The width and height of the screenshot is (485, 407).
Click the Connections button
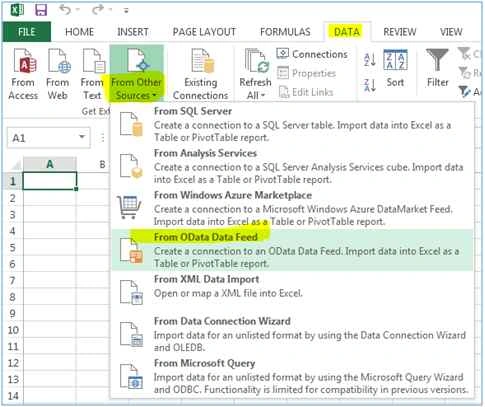(x=312, y=54)
